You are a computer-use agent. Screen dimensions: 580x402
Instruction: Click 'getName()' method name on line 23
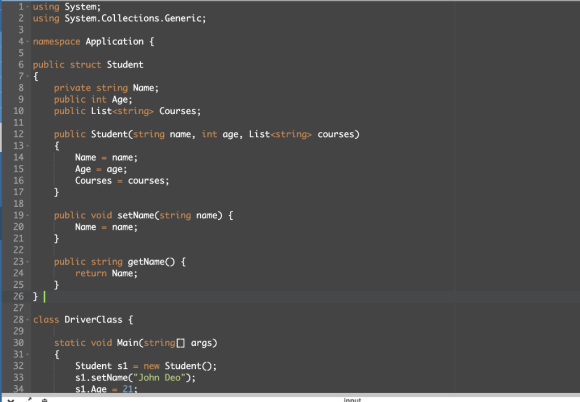151,262
